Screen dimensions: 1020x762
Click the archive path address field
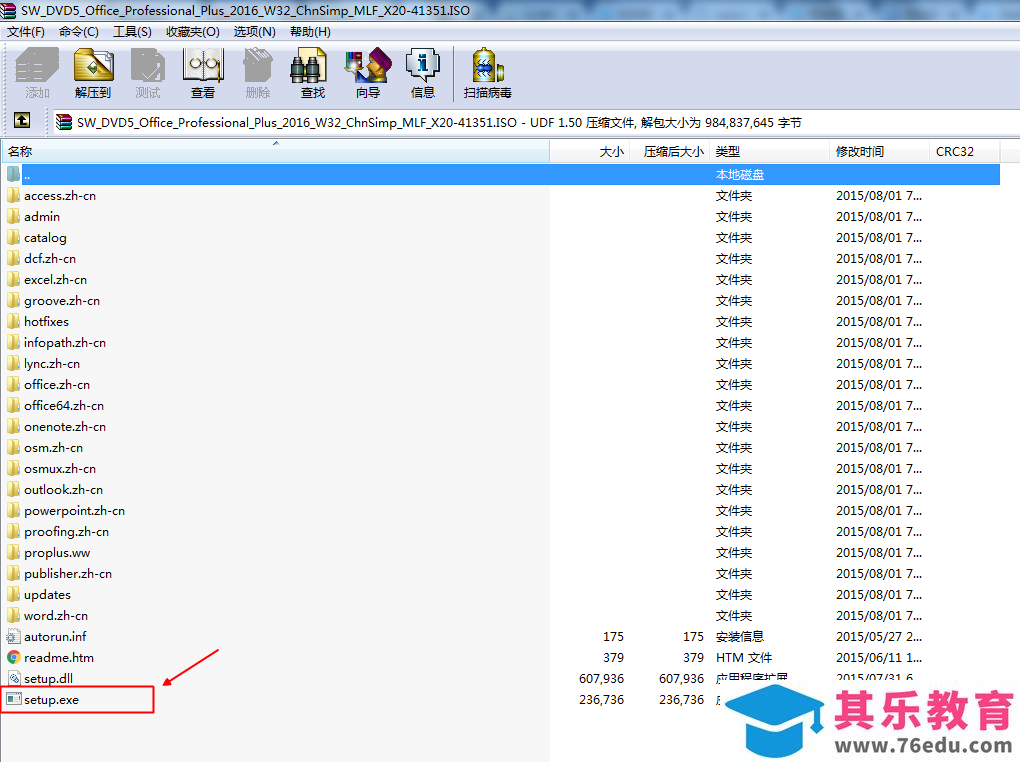pos(536,122)
